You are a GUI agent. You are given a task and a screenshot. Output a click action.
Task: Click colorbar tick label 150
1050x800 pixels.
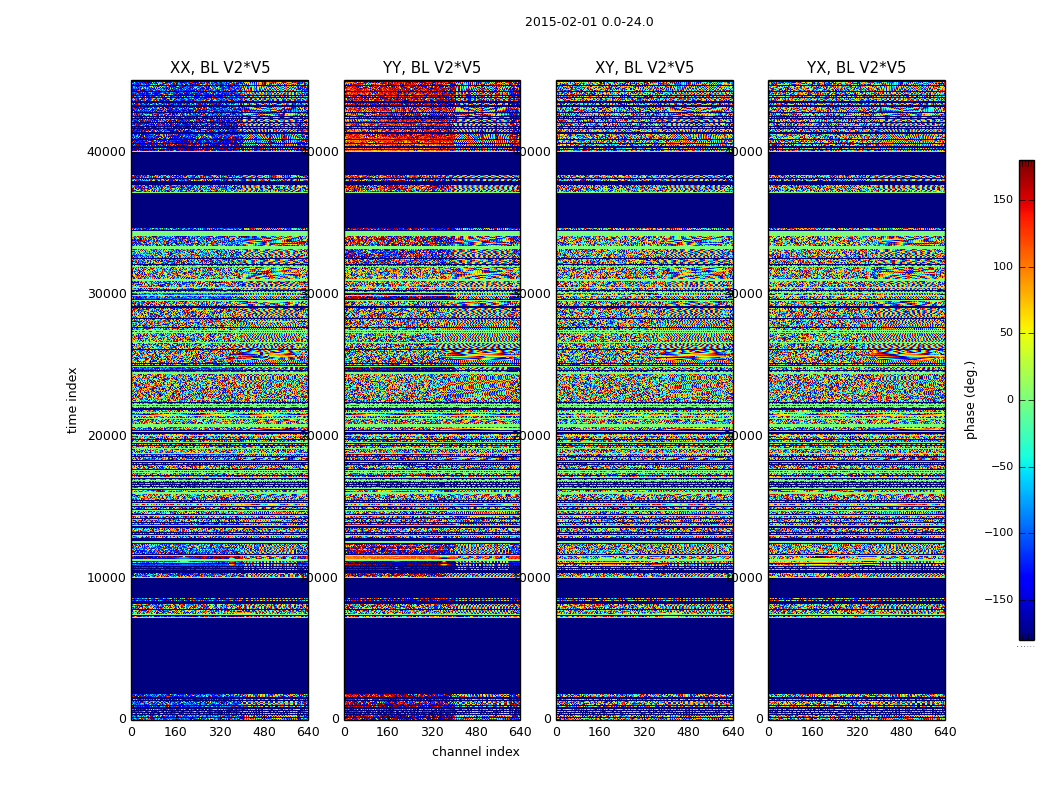pyautogui.click(x=1003, y=199)
